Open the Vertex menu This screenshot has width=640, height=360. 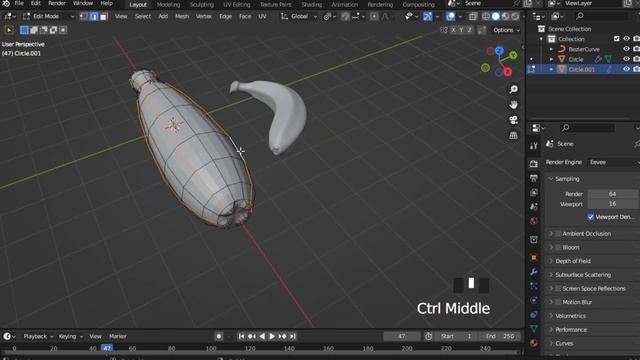coord(204,17)
